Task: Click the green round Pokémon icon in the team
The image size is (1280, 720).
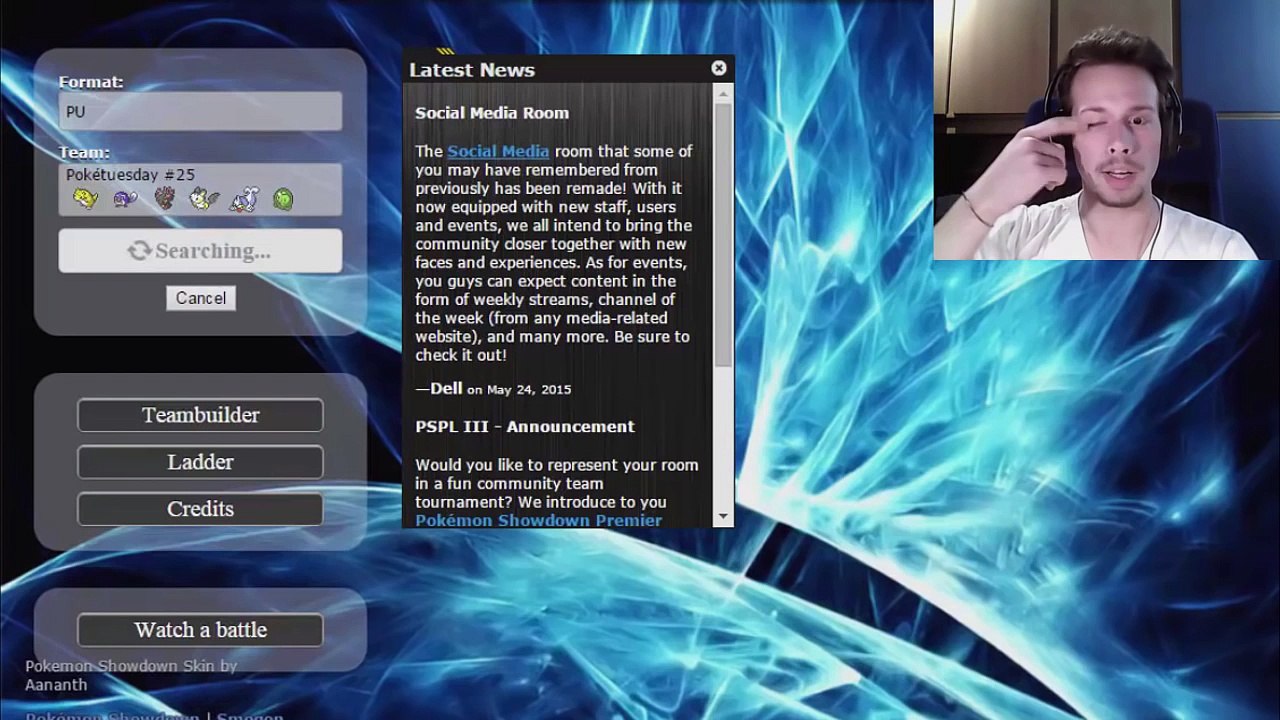Action: click(x=283, y=200)
